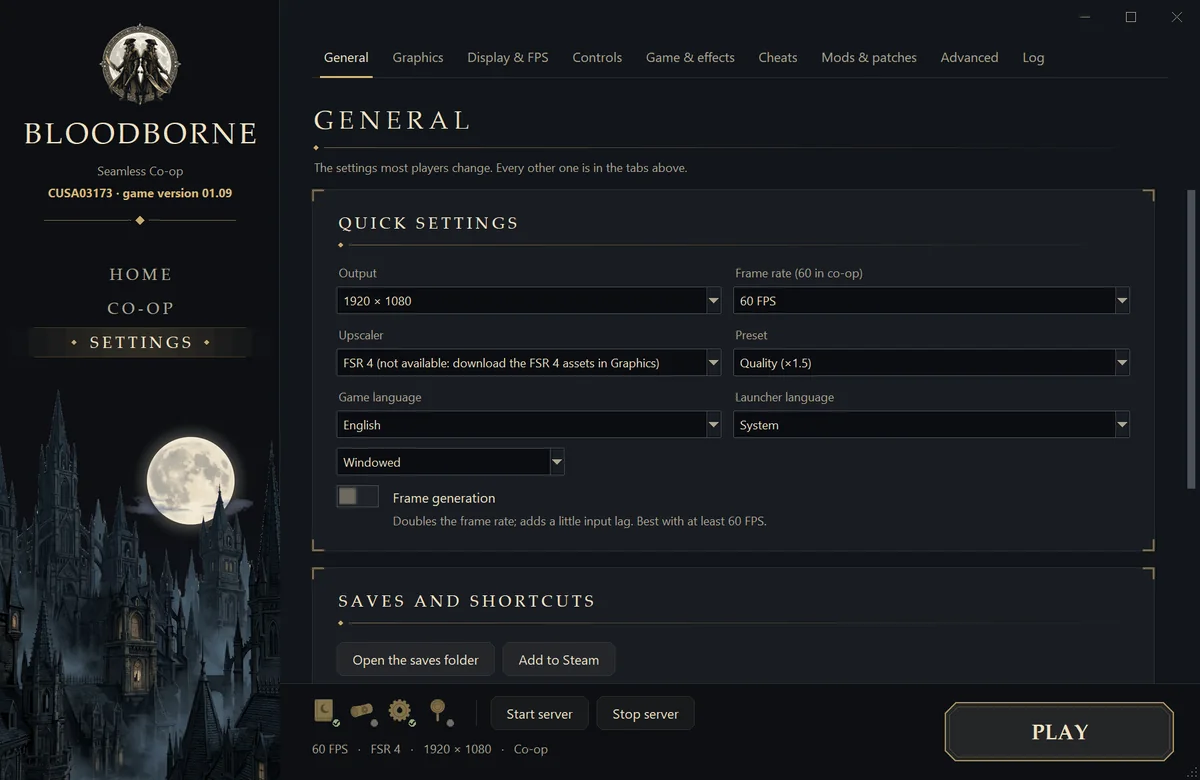The image size is (1200, 780).
Task: Click the scroll status icon
Action: pos(362,711)
